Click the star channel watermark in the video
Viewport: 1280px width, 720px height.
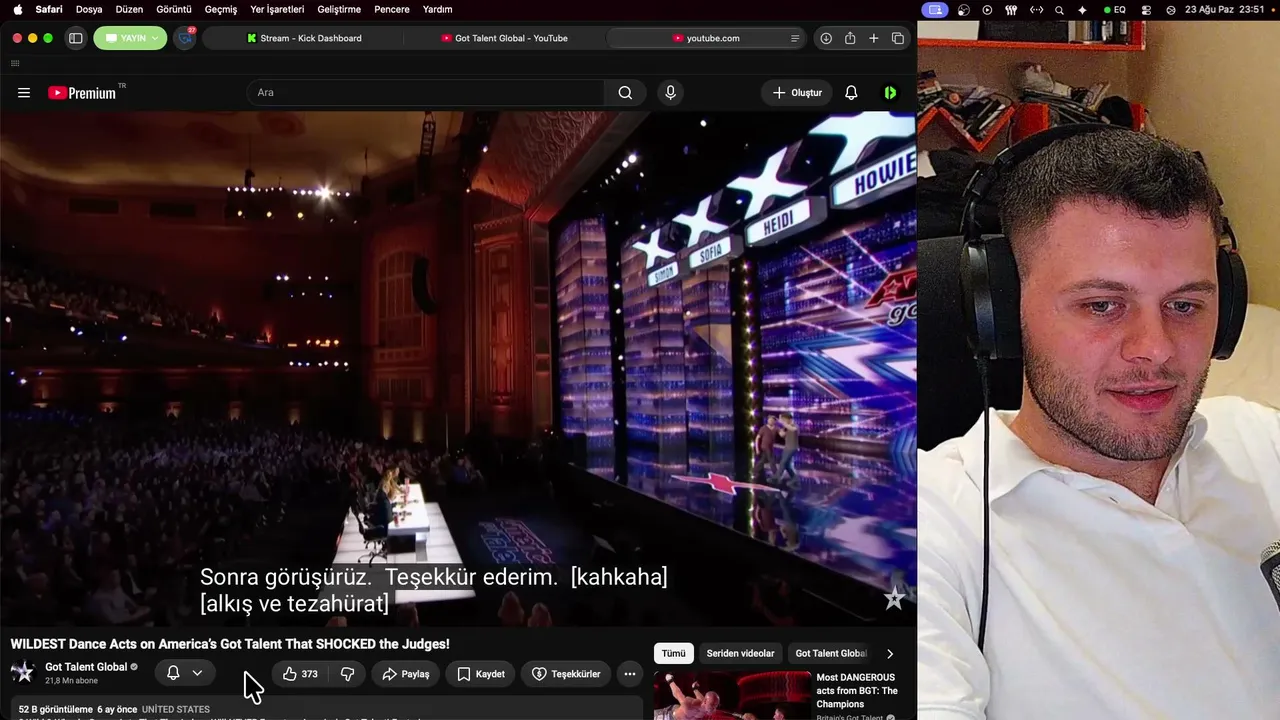(x=894, y=599)
